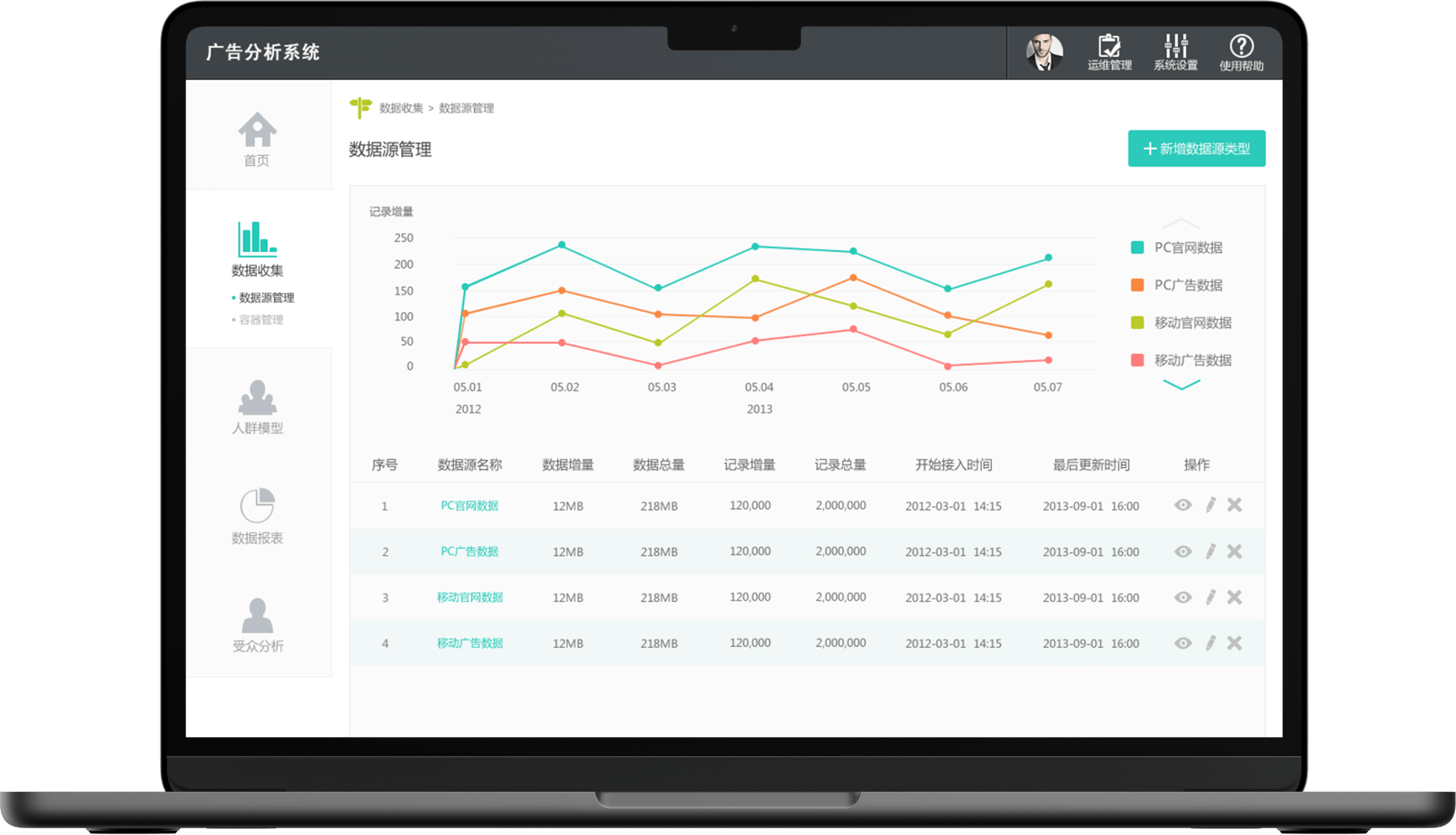This screenshot has width=1456, height=835.
Task: Open the 数据报表 pie chart icon
Action: (257, 506)
